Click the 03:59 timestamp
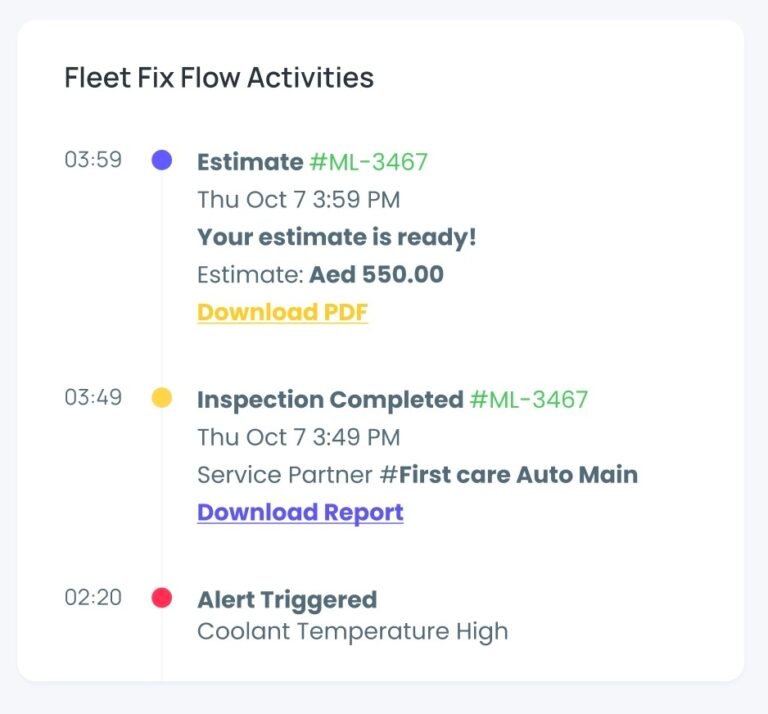 93,160
